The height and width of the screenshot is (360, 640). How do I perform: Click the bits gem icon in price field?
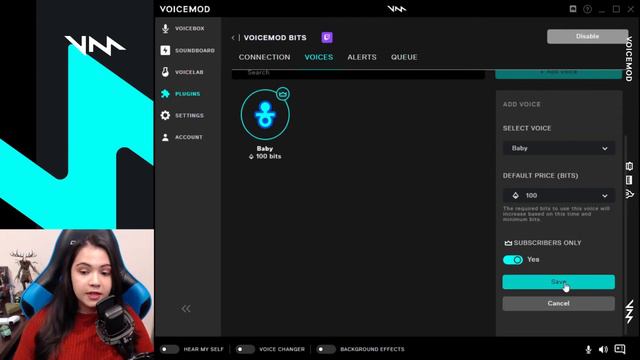tap(516, 196)
